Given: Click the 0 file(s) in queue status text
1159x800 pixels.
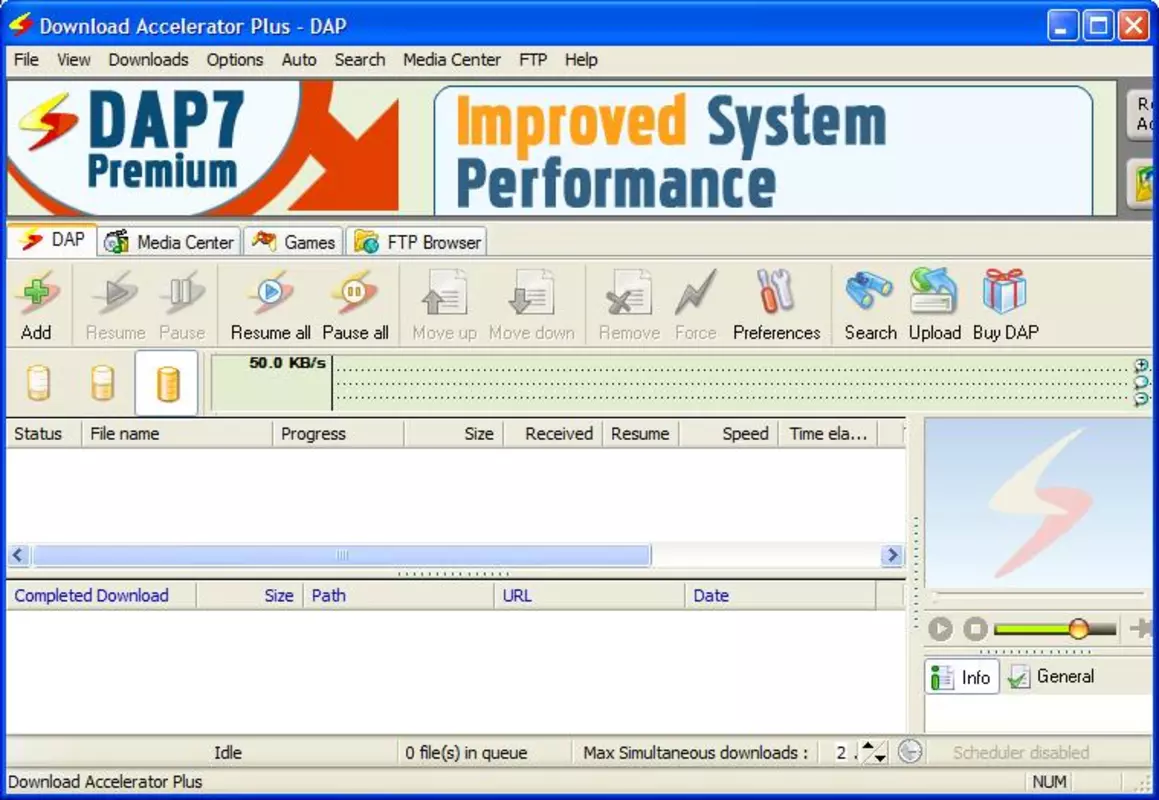Looking at the screenshot, I should pos(466,753).
